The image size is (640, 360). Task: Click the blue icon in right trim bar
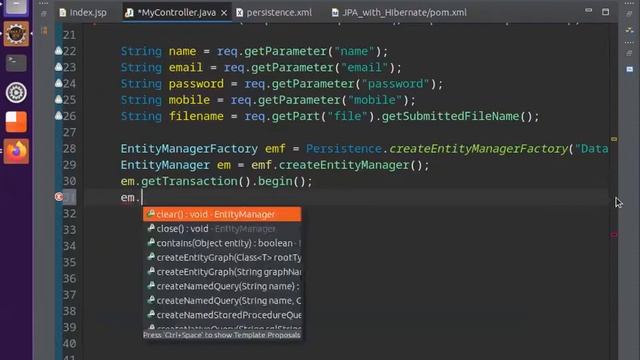tap(630, 69)
